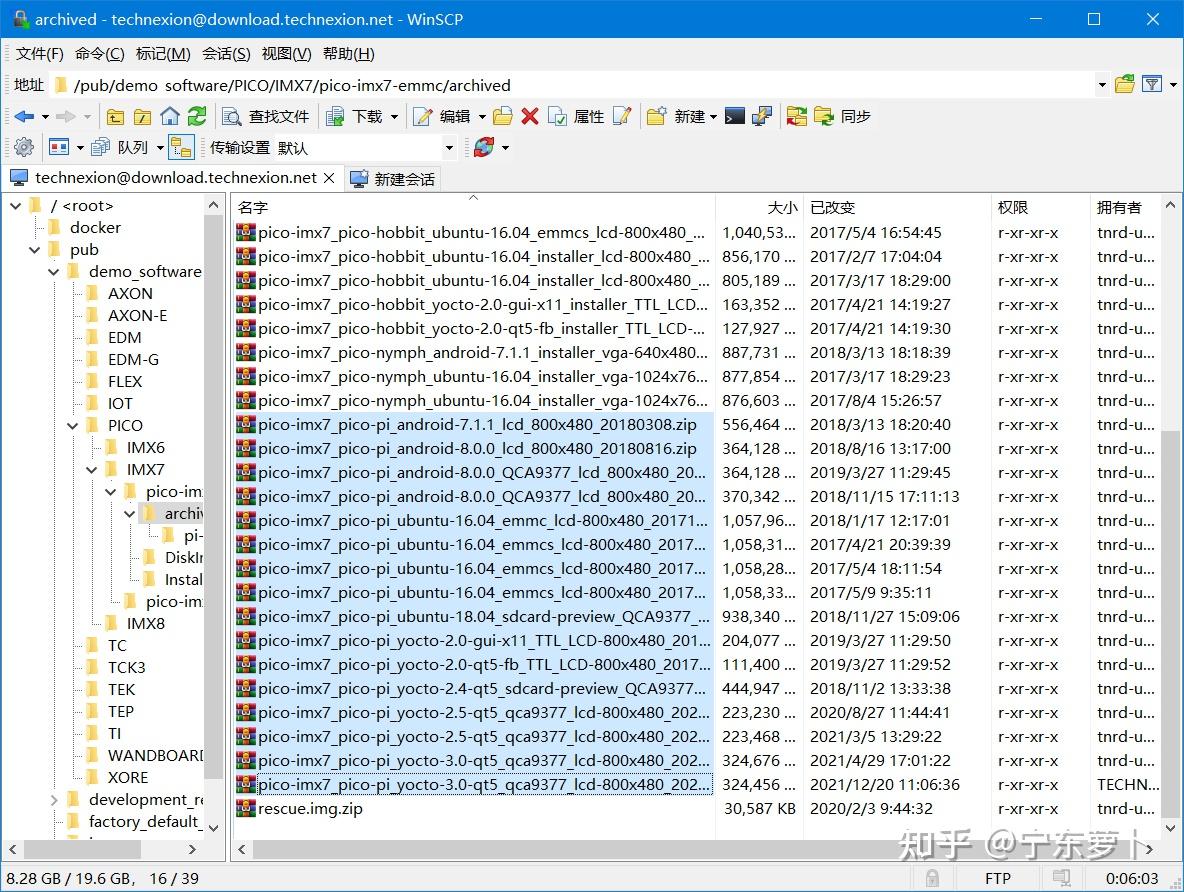This screenshot has width=1184, height=892.
Task: Open the 下载 download dropdown arrow
Action: 394,117
